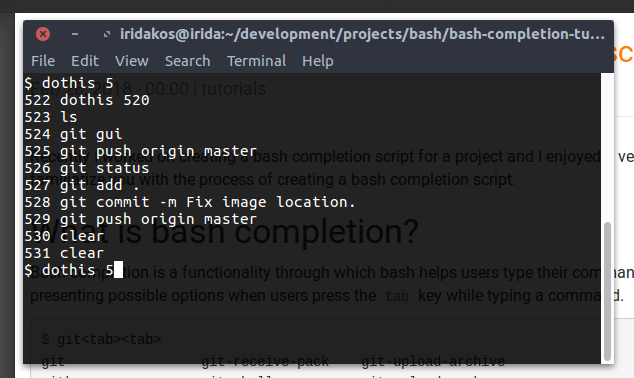The image size is (634, 378).
Task: Maximize the terminal window
Action: (106, 34)
